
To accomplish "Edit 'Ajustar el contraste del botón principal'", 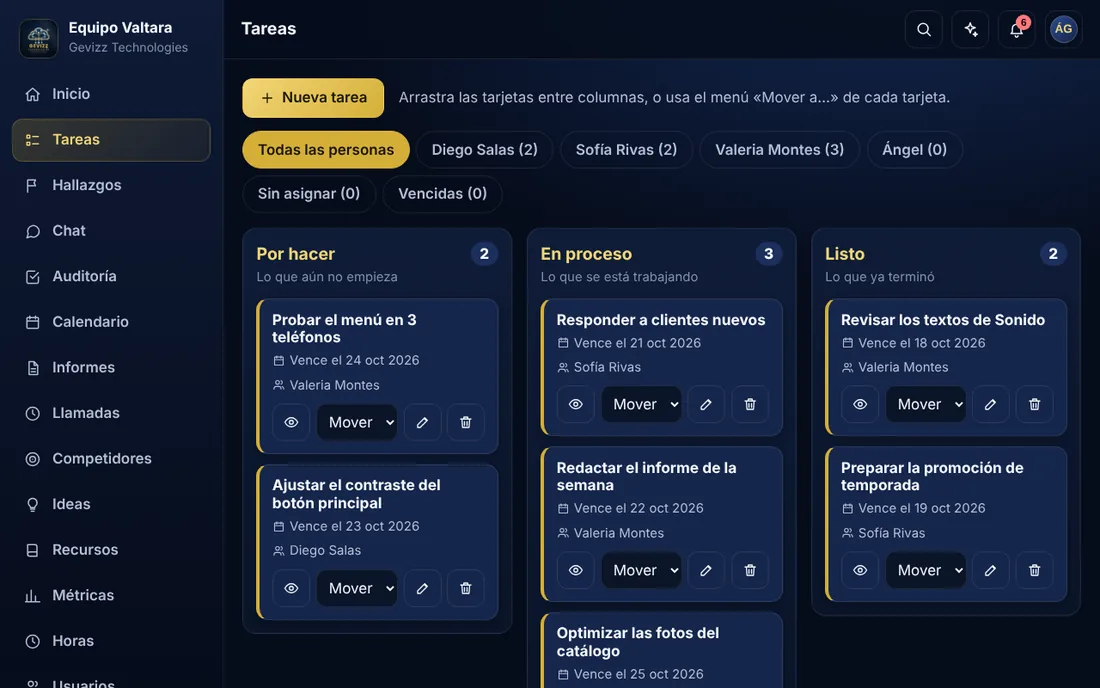I will coord(422,588).
